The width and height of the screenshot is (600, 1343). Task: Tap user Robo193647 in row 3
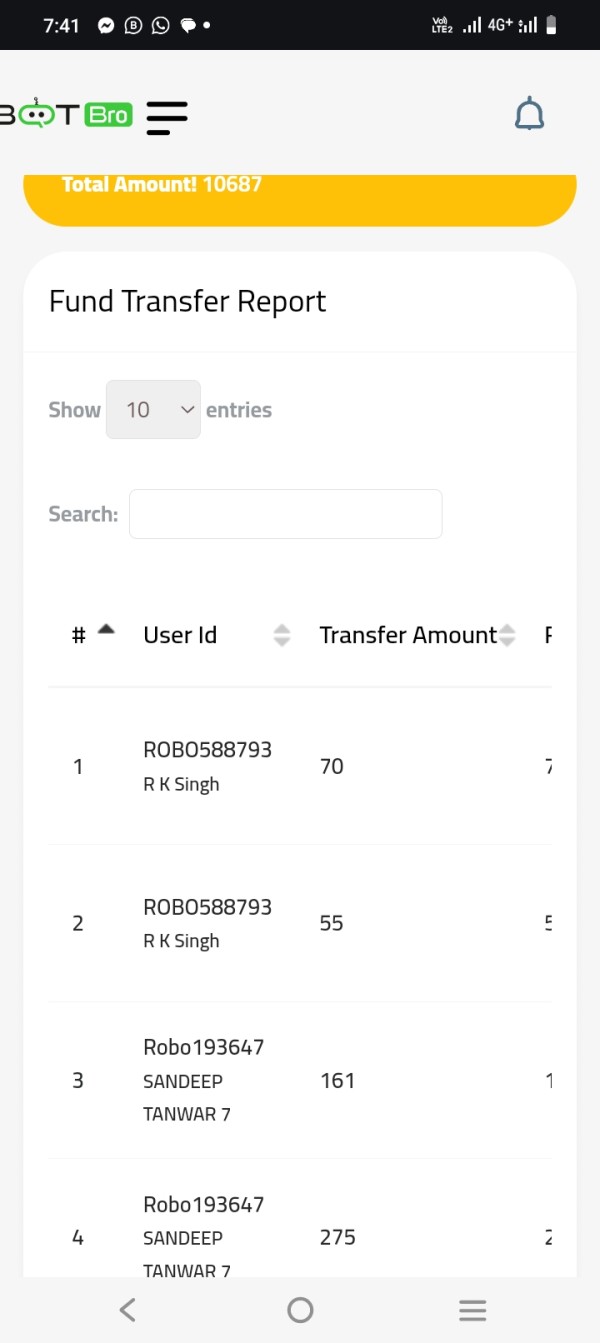[x=203, y=1047]
